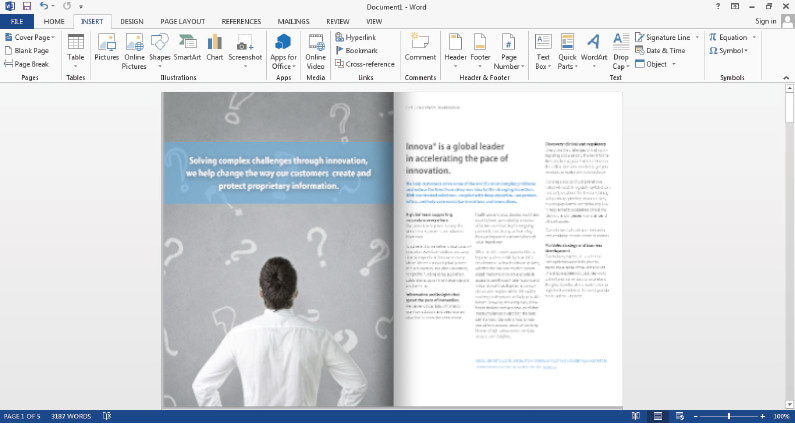This screenshot has width=795, height=424.
Task: Click the vertical scrollbar thumb
Action: [789, 108]
